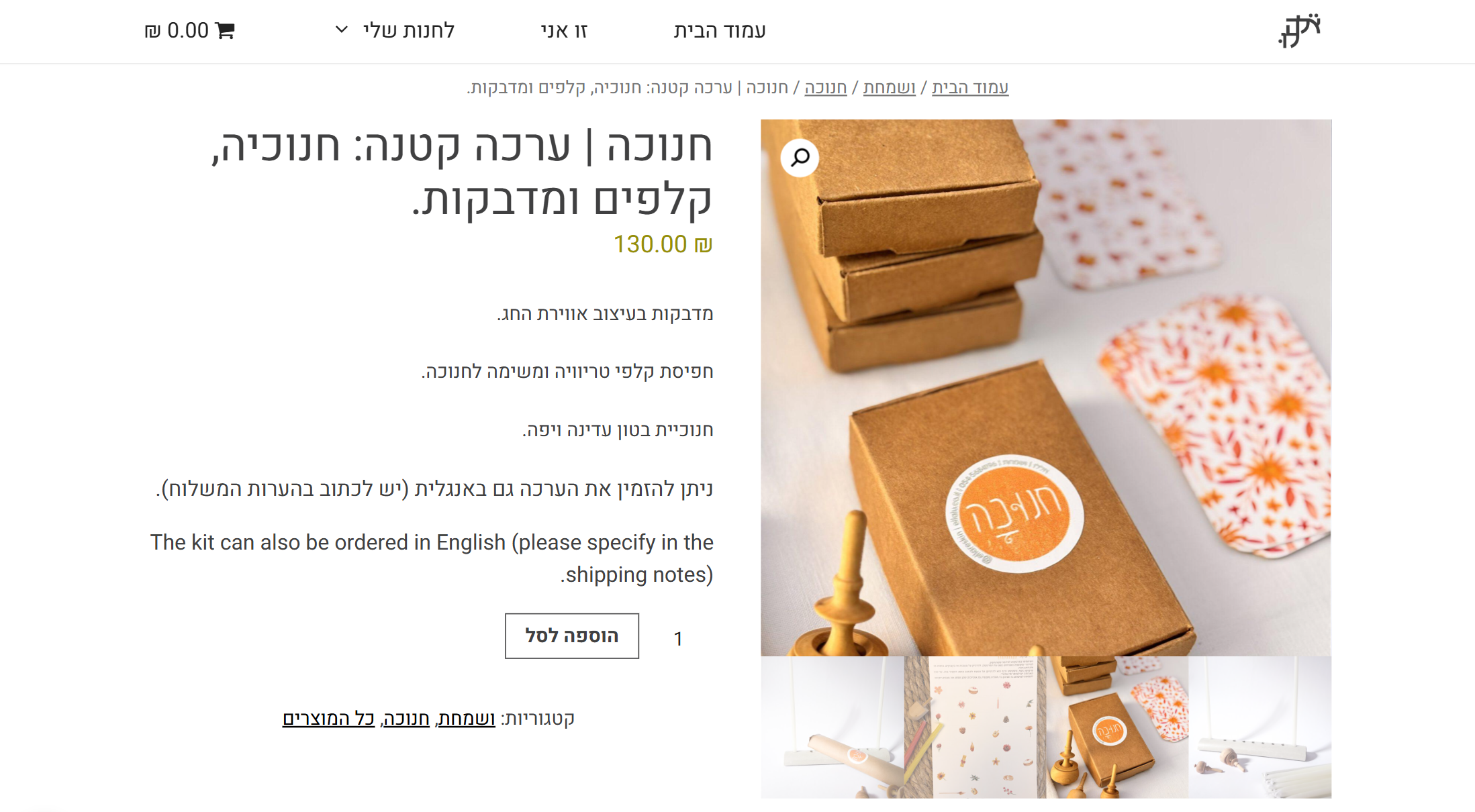Open the ושמחת category link below button
Screen dimensions: 1475x812
coord(467,719)
